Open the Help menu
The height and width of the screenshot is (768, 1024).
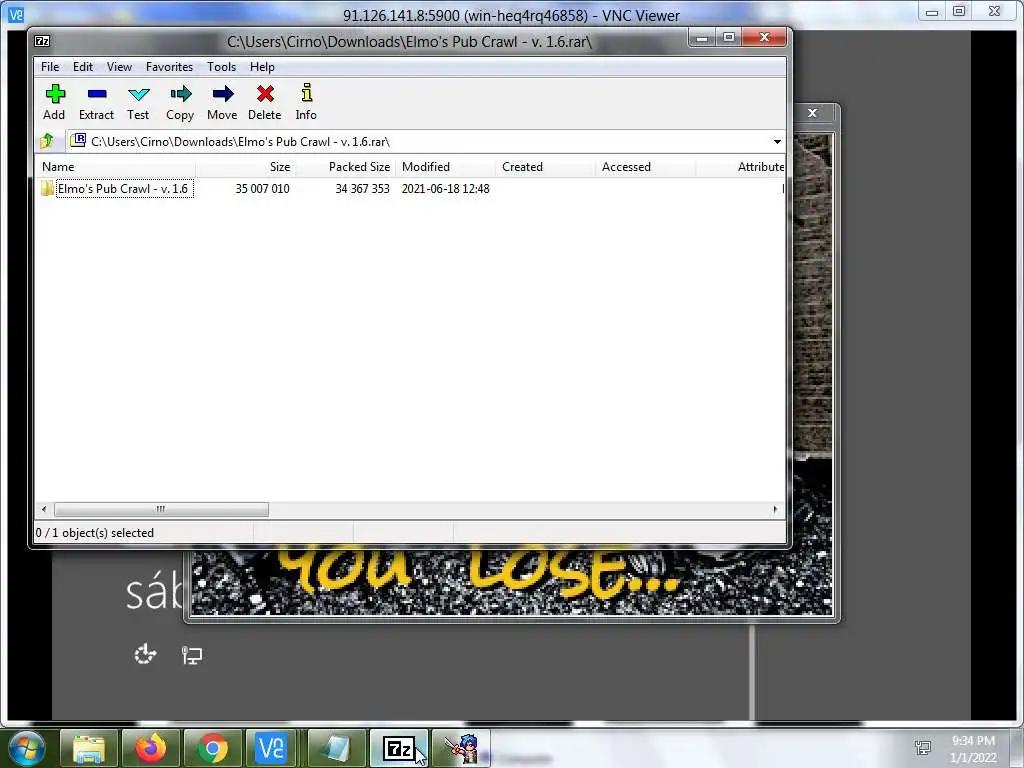point(262,67)
